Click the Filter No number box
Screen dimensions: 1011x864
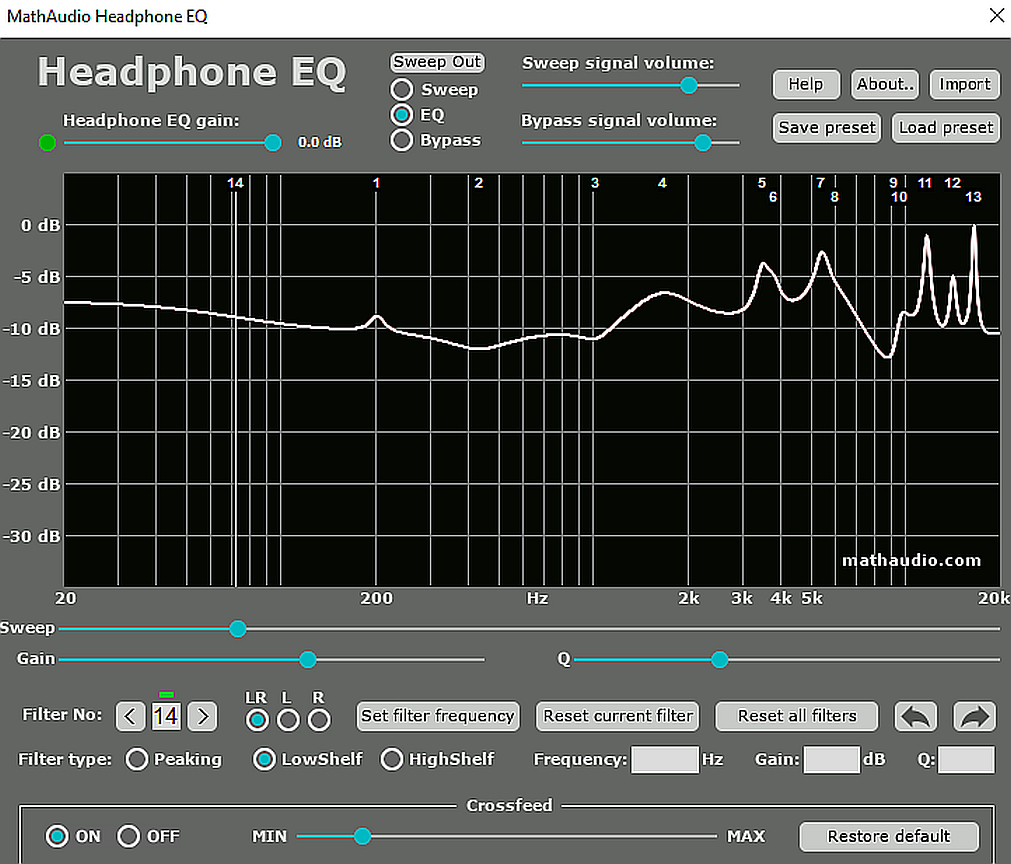click(166, 716)
